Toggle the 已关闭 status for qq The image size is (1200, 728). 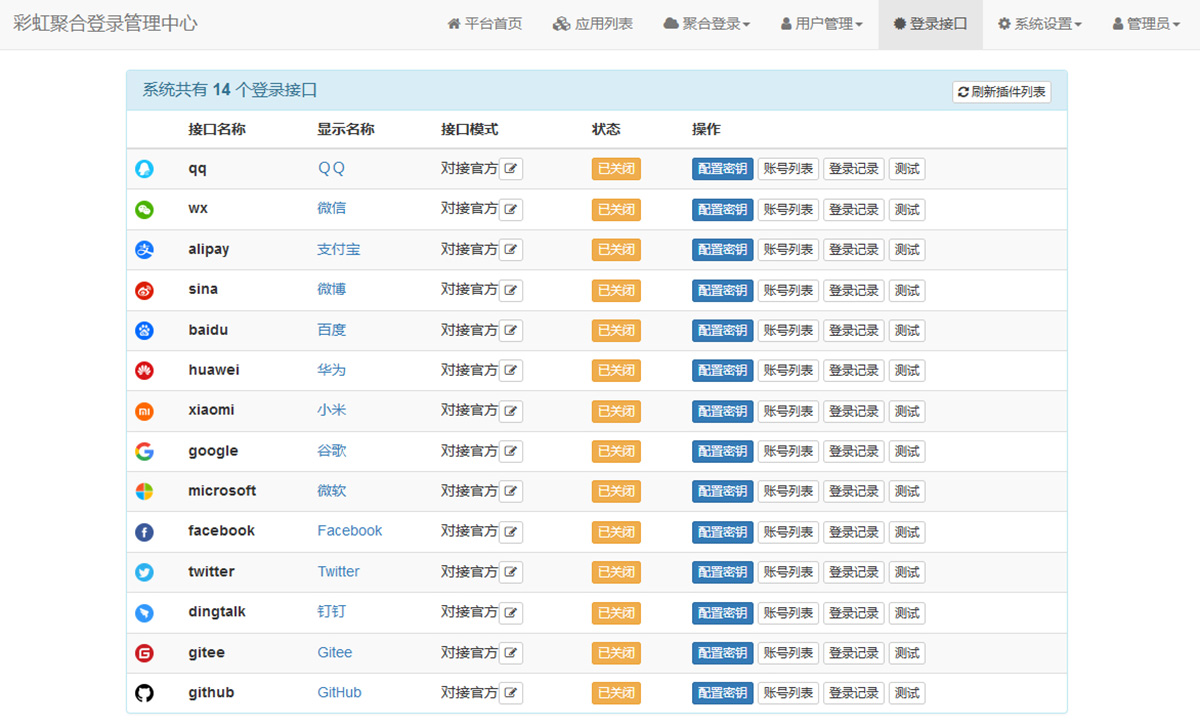tap(616, 169)
